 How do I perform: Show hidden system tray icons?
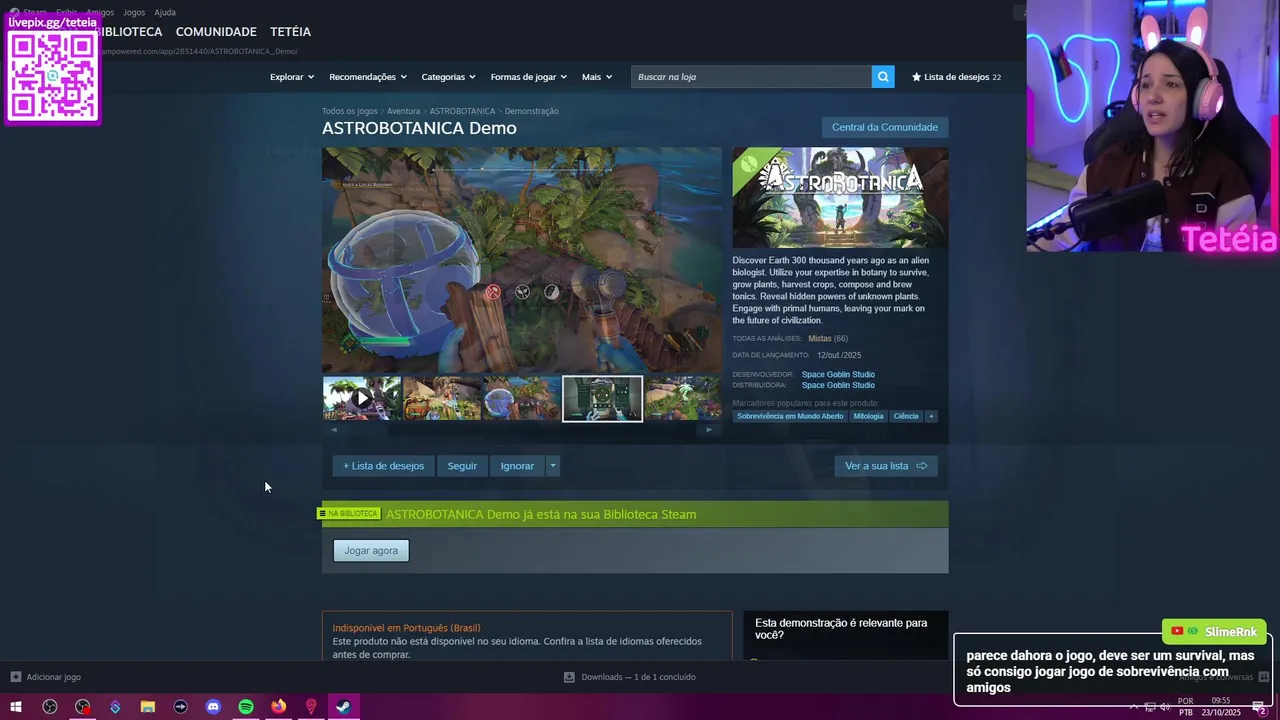click(x=1135, y=707)
